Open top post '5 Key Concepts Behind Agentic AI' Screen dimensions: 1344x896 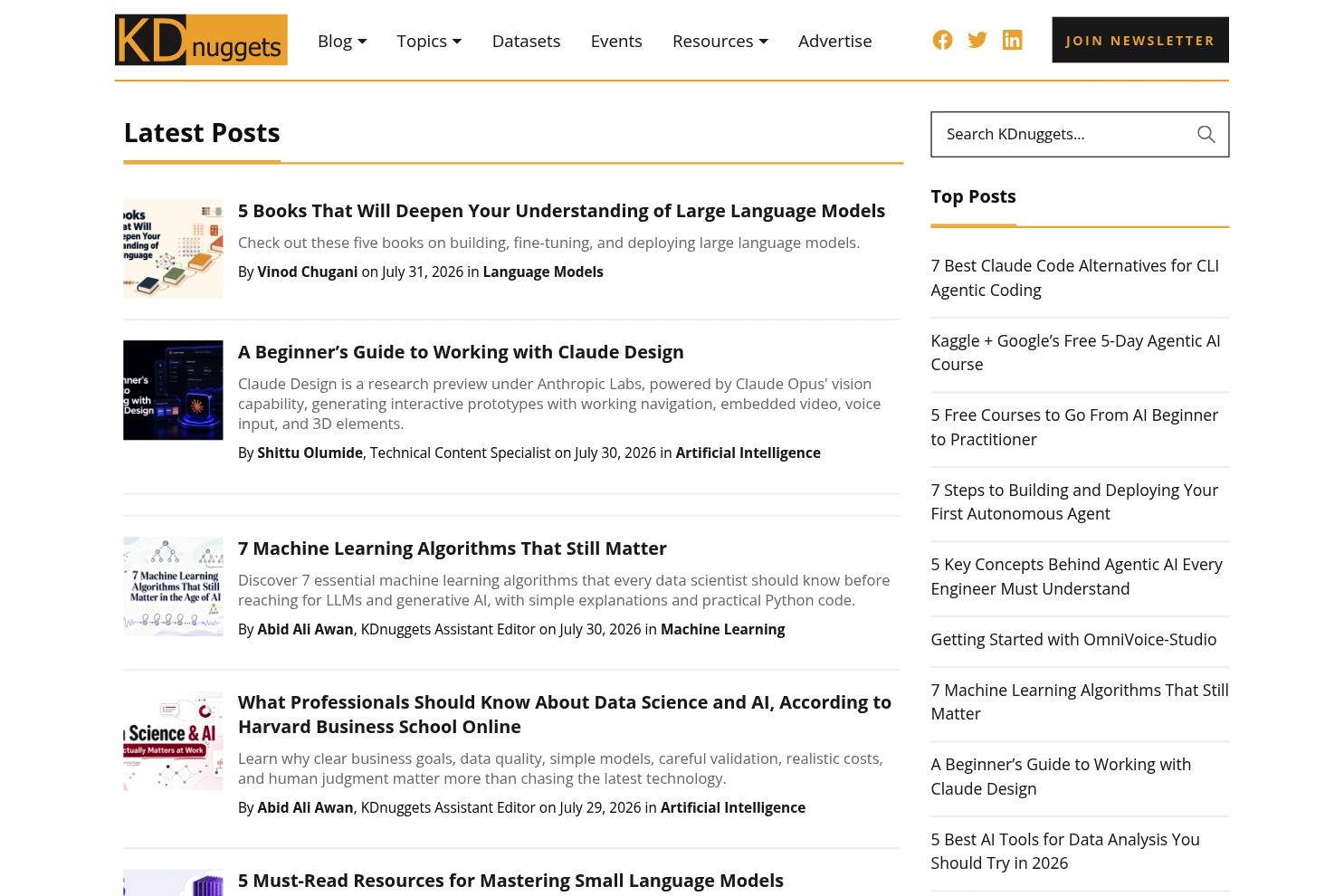(x=1076, y=577)
